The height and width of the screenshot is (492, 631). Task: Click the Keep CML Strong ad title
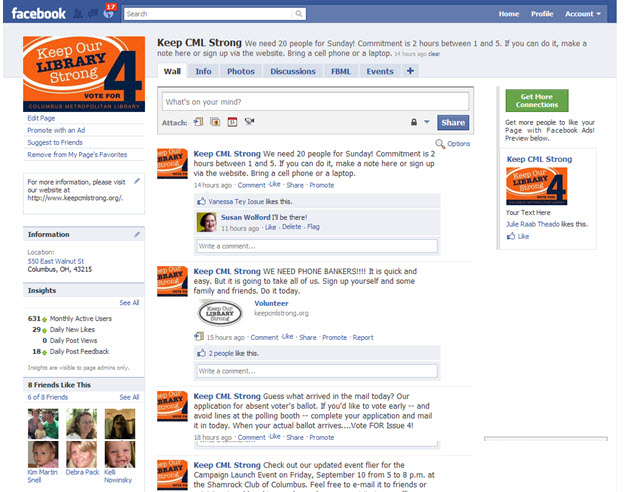[x=539, y=159]
